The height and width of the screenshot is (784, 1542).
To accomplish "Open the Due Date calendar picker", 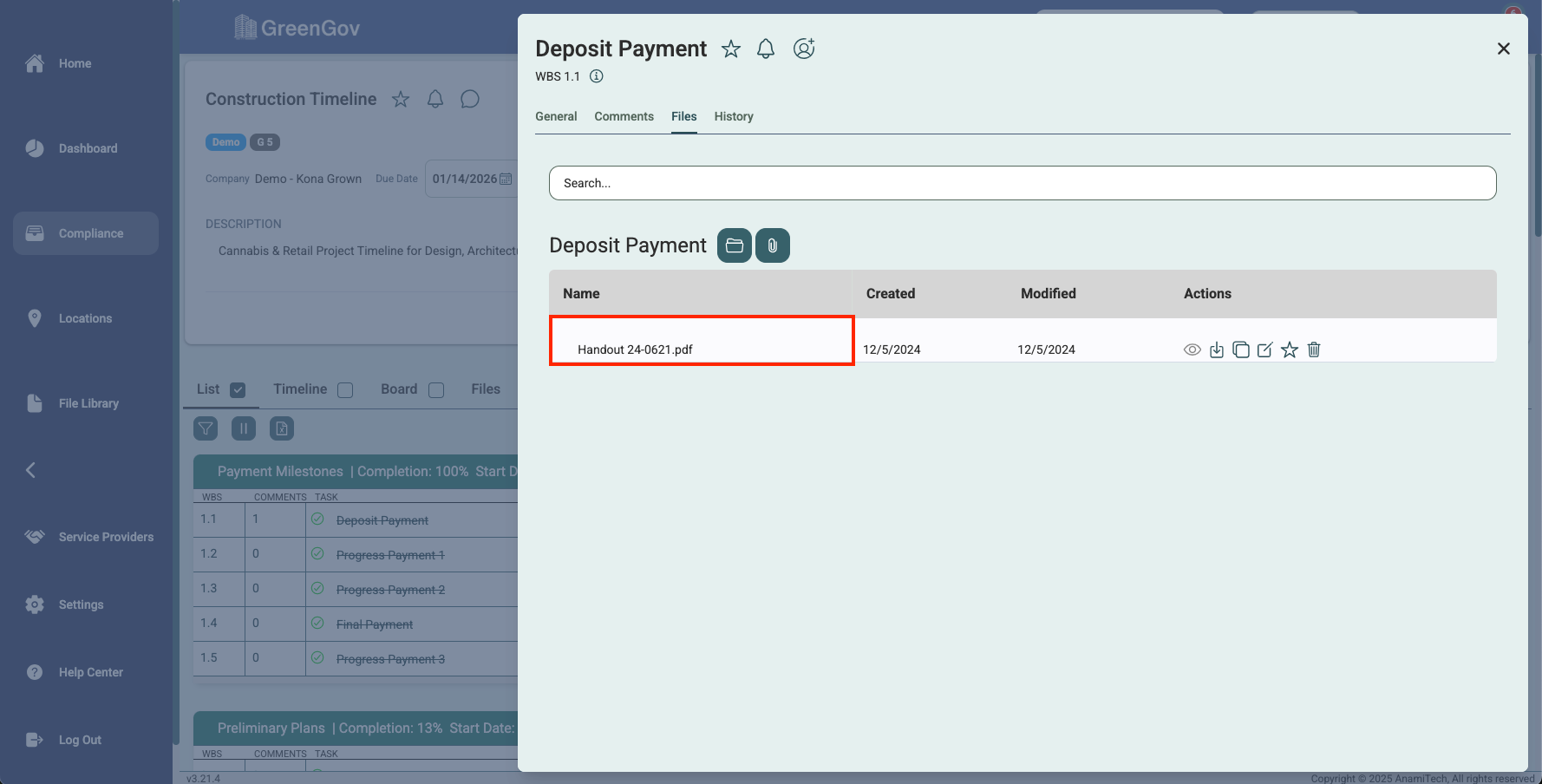I will (x=506, y=179).
